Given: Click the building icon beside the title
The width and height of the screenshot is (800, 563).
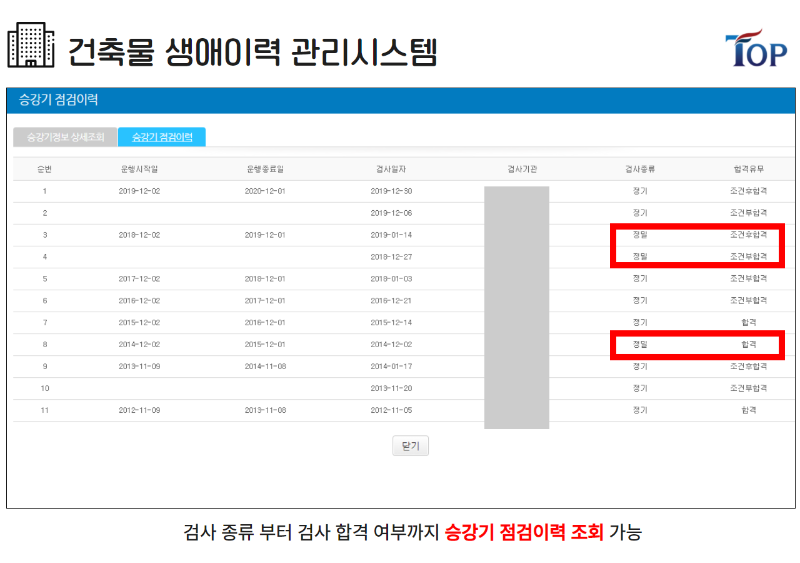Looking at the screenshot, I should tap(31, 45).
